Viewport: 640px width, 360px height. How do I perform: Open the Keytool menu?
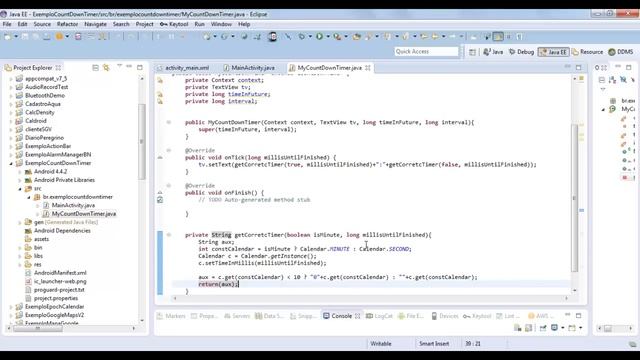[x=174, y=24]
